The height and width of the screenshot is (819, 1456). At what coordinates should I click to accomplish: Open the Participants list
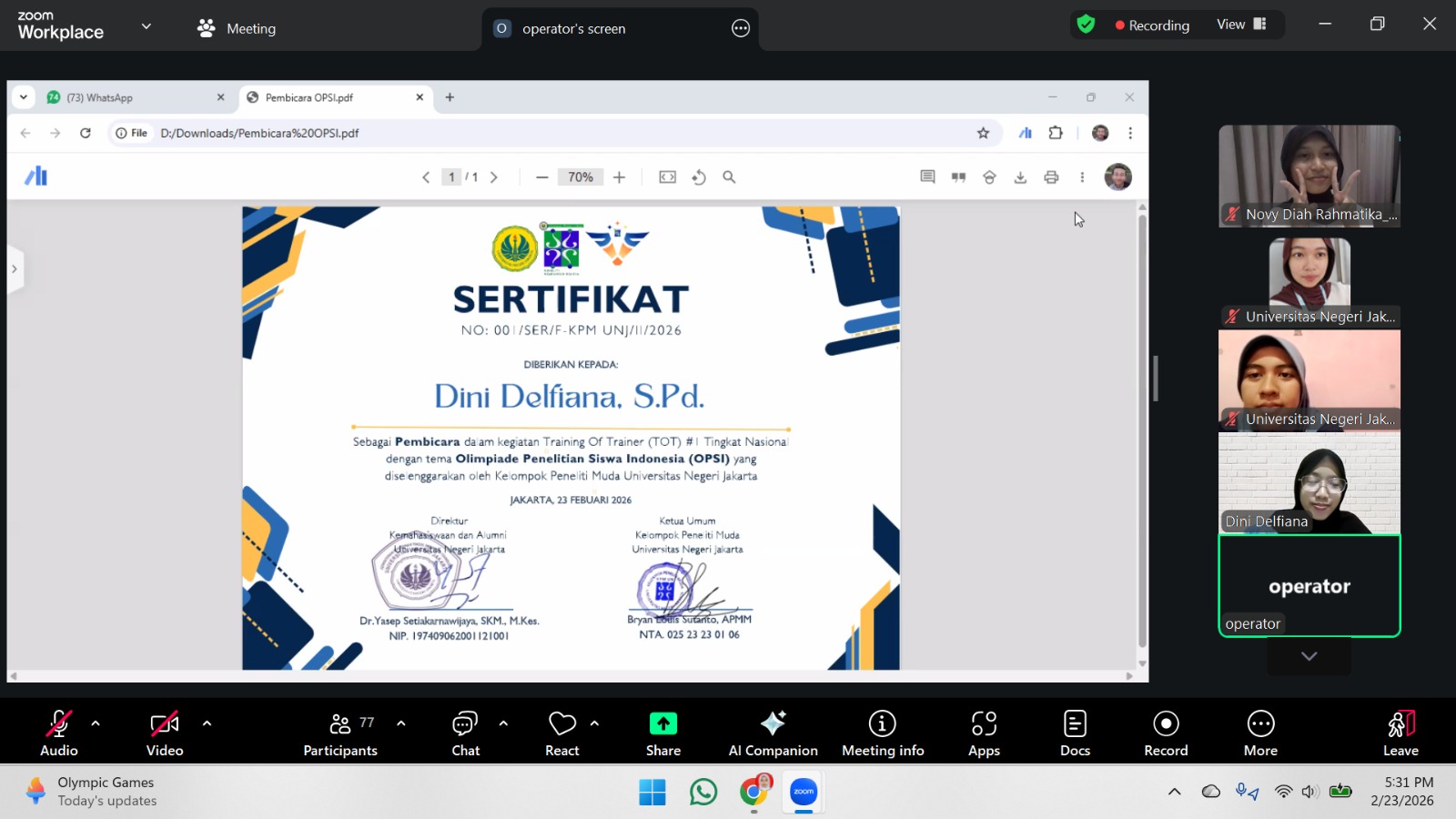(339, 733)
